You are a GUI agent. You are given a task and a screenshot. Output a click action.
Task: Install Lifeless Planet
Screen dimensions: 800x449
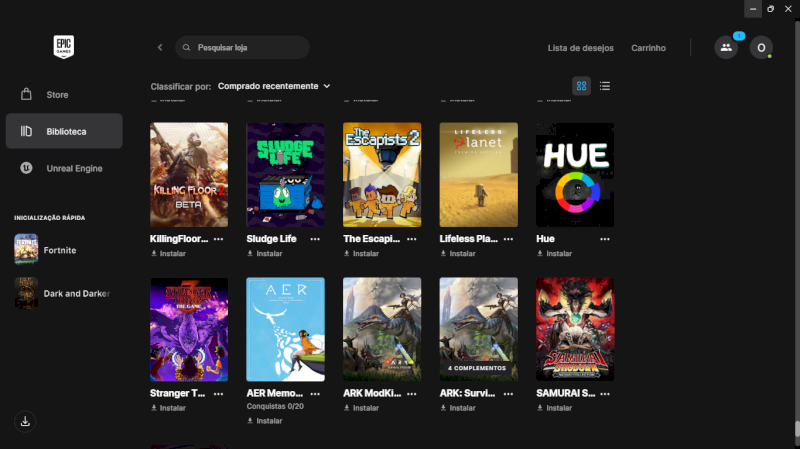[458, 254]
